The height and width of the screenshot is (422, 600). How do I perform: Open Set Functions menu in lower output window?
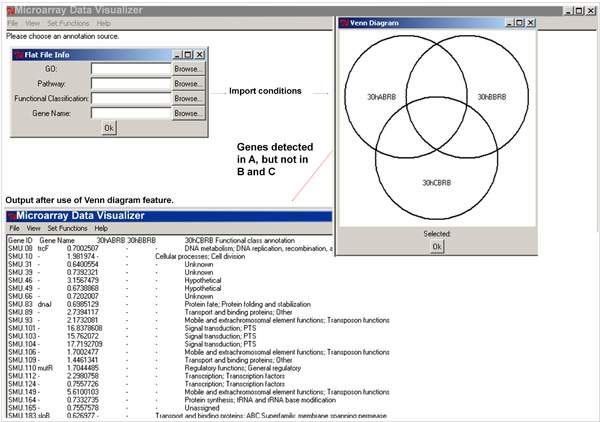click(67, 228)
